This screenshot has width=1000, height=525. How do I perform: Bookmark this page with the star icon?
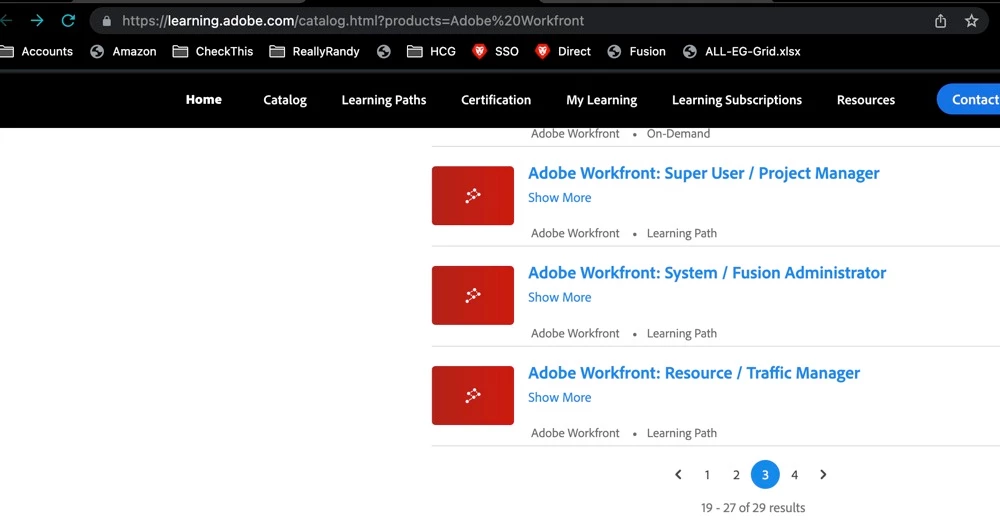click(971, 21)
